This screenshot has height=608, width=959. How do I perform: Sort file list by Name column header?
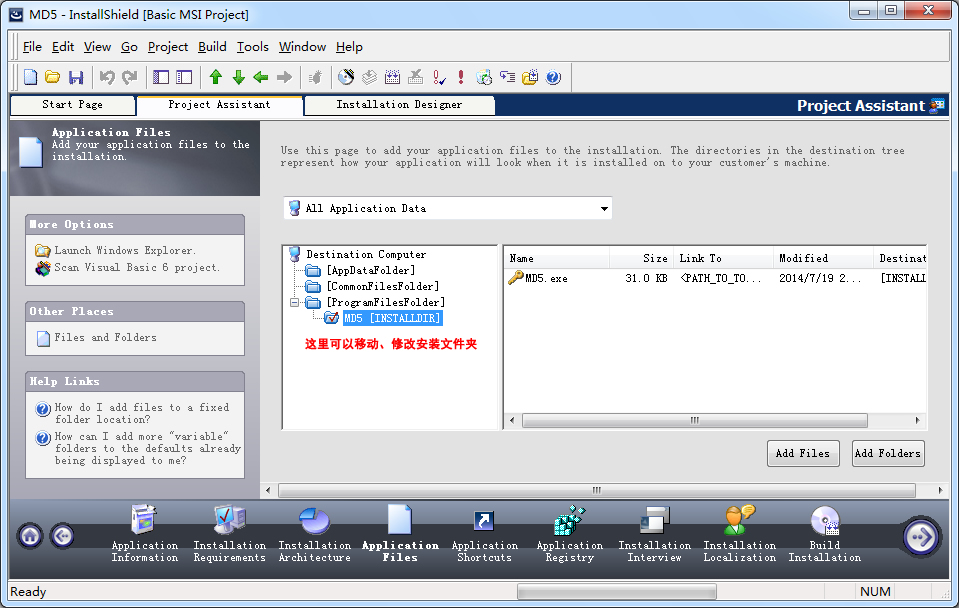click(557, 259)
